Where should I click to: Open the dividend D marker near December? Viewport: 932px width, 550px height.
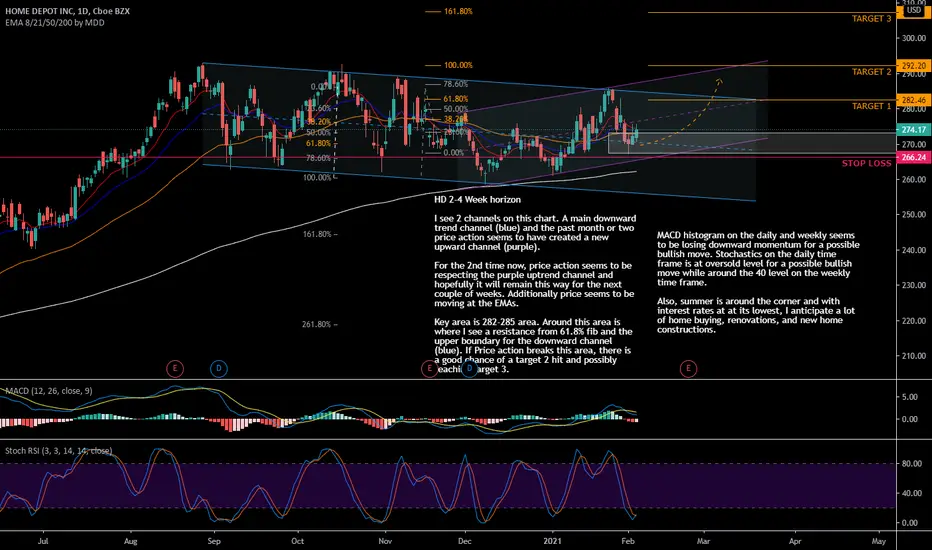[470, 369]
